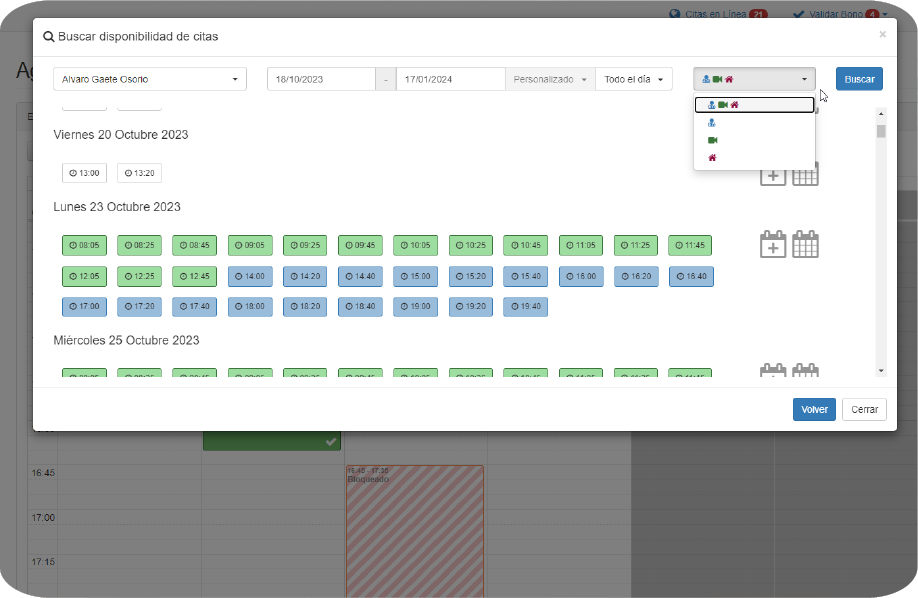This screenshot has height=598, width=918.
Task: Open the Todo el día time dropdown
Action: click(x=633, y=79)
